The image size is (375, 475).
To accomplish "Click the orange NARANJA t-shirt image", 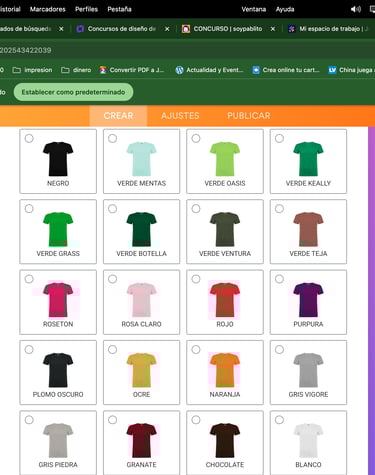I will (x=225, y=370).
